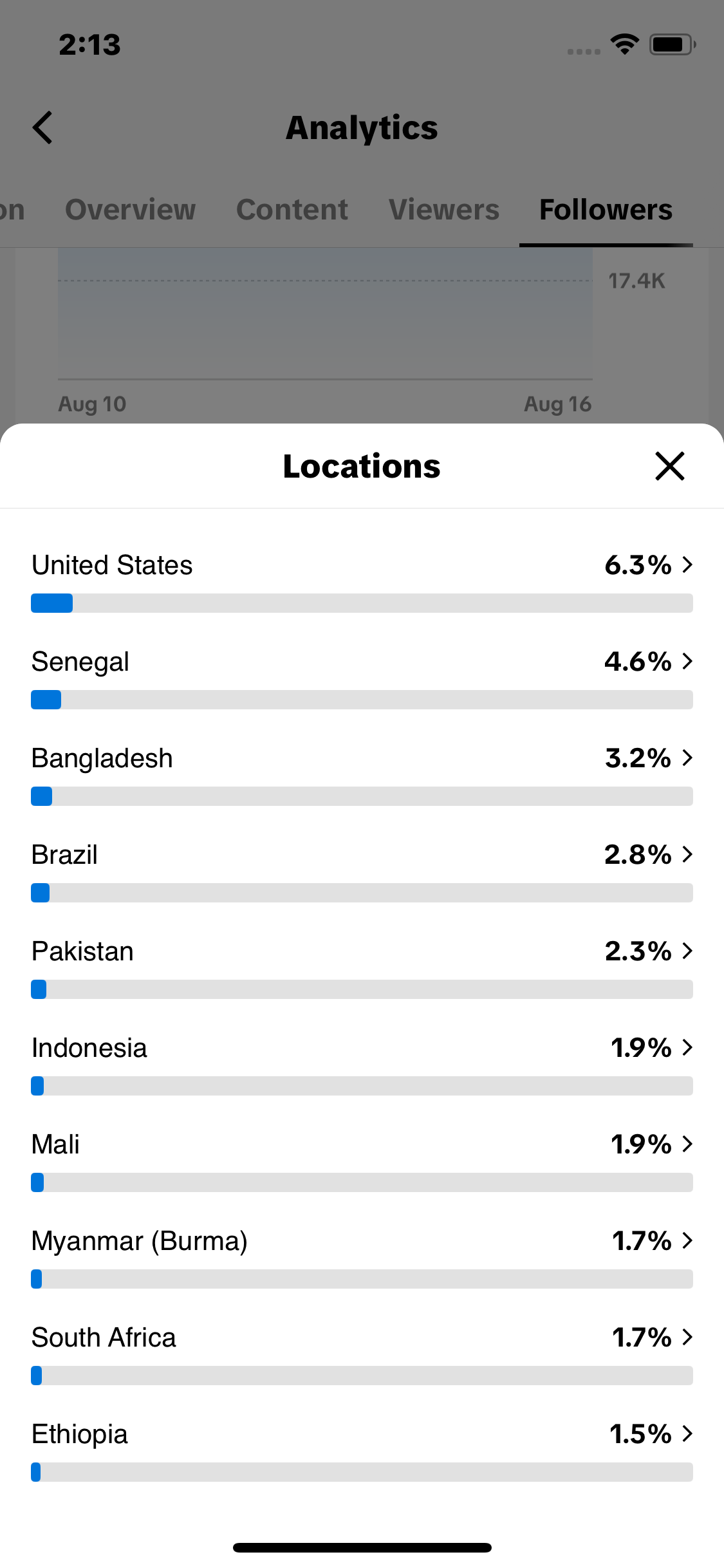Open South Africa via its chevron icon
Screen dimensions: 724x1568
[x=687, y=1337]
